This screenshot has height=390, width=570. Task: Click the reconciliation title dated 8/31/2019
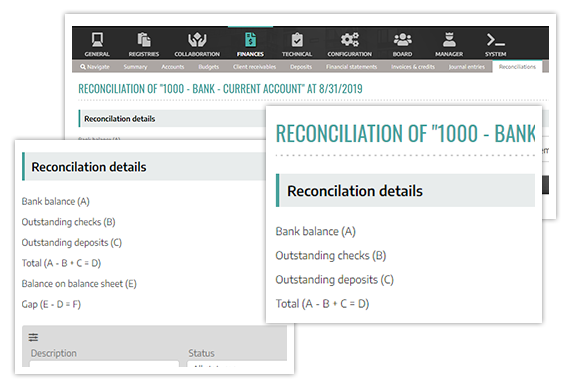[x=220, y=89]
